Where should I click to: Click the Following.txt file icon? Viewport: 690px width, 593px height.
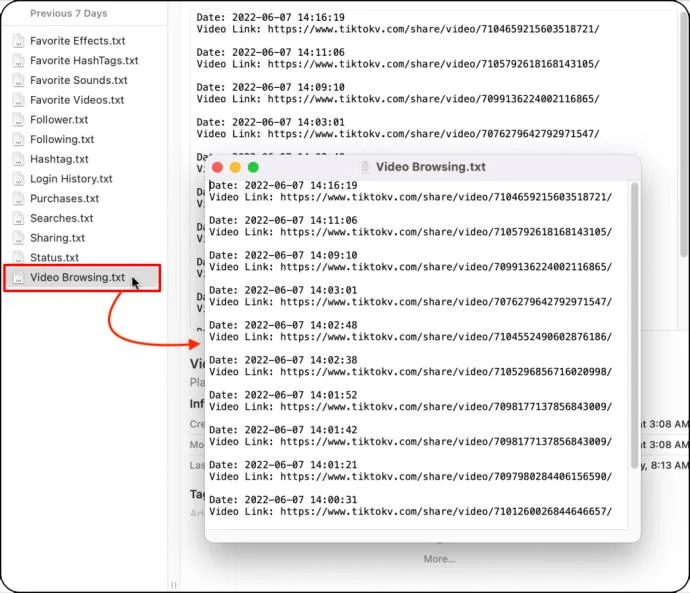pos(18,139)
